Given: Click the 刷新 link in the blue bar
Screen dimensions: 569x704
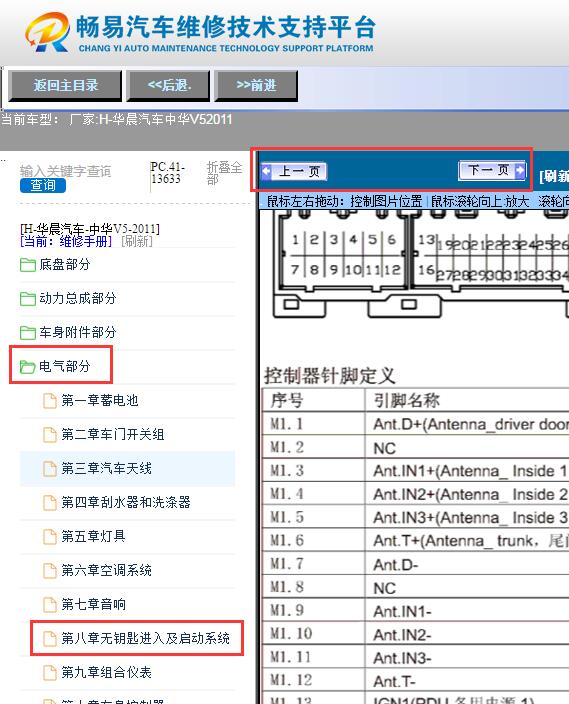Looking at the screenshot, I should (554, 176).
